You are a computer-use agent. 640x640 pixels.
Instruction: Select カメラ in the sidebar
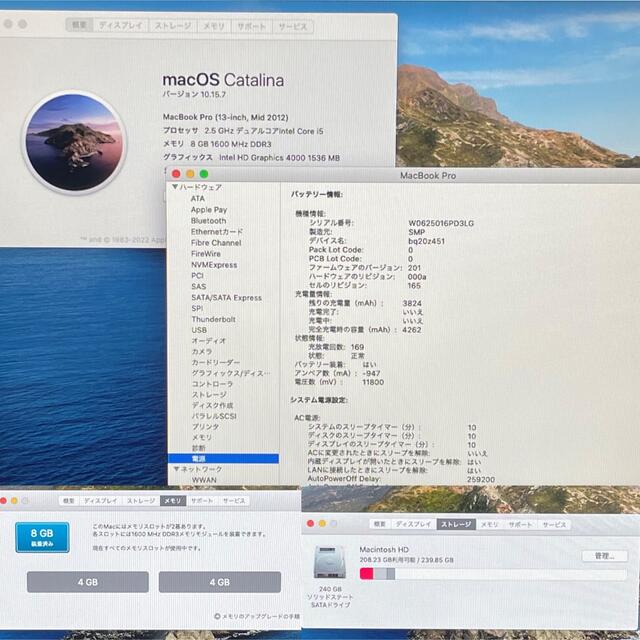(202, 351)
